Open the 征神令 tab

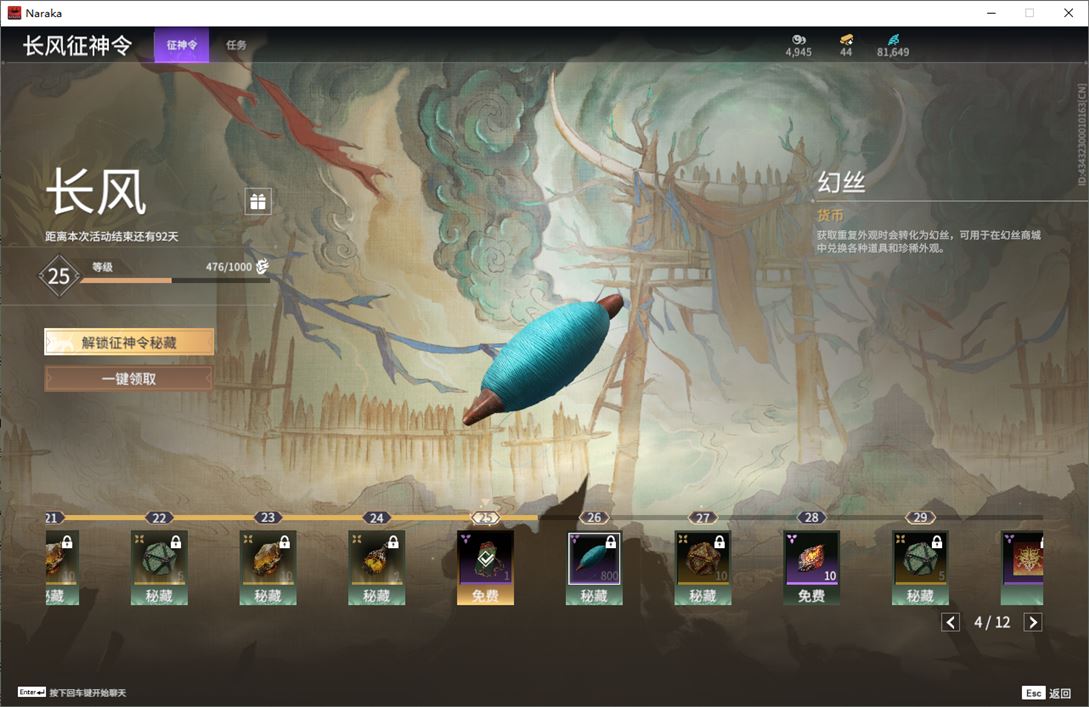tap(181, 45)
